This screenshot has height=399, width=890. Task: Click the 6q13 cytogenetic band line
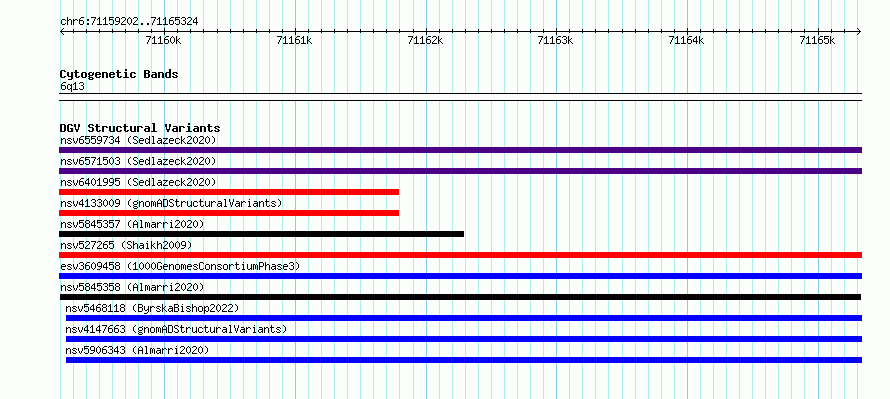click(x=460, y=97)
